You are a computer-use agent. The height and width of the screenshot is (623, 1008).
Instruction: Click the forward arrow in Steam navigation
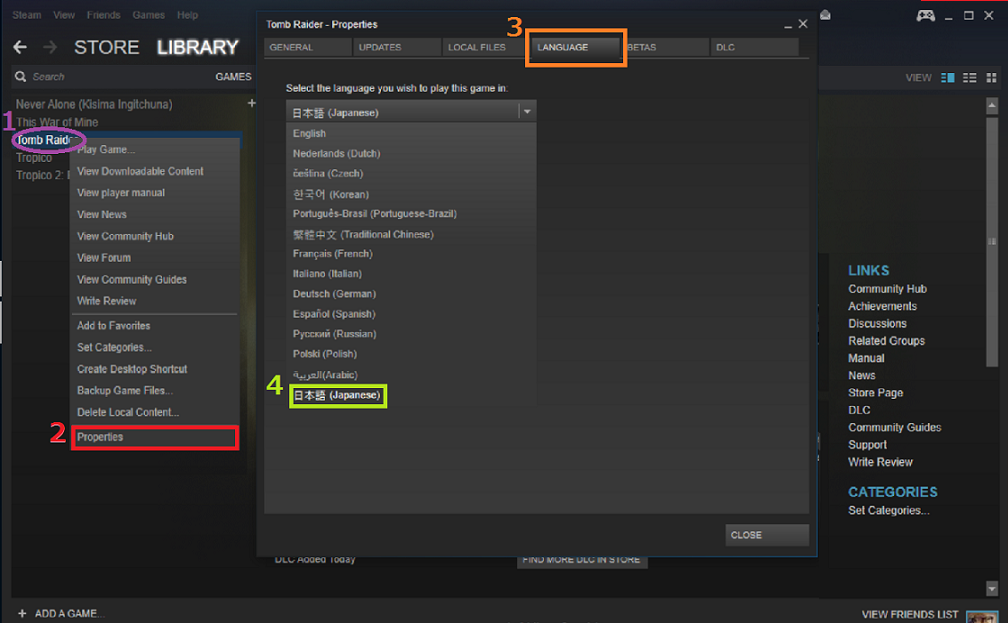[x=50, y=47]
